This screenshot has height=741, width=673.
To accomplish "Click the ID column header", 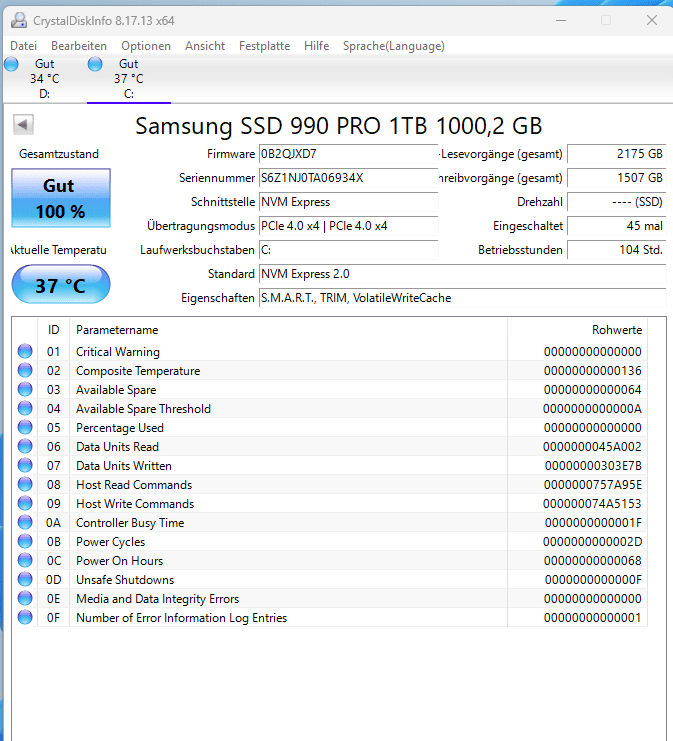I will 53,329.
